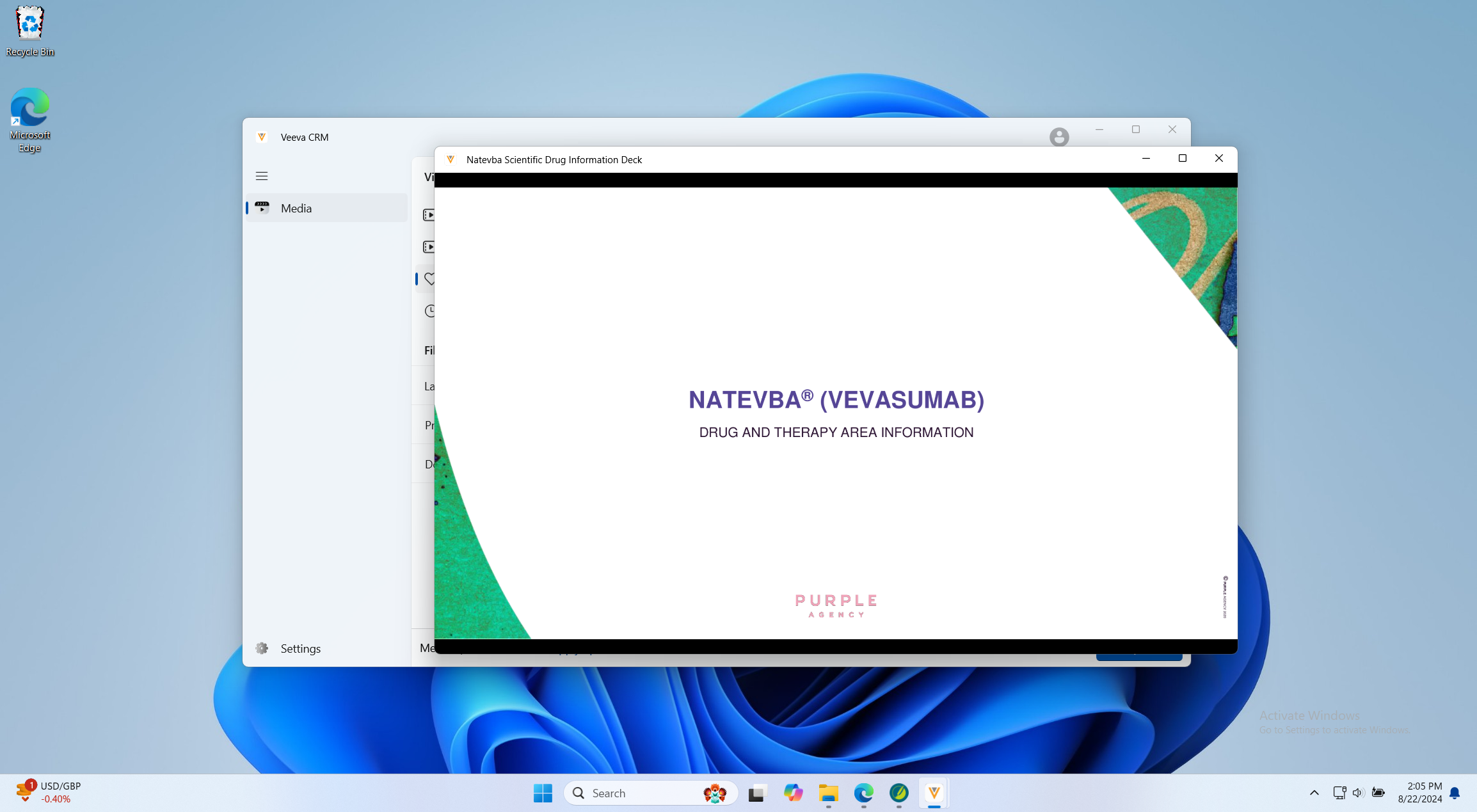This screenshot has width=1477, height=812.
Task: Open the hamburger navigation menu
Action: pos(262,176)
